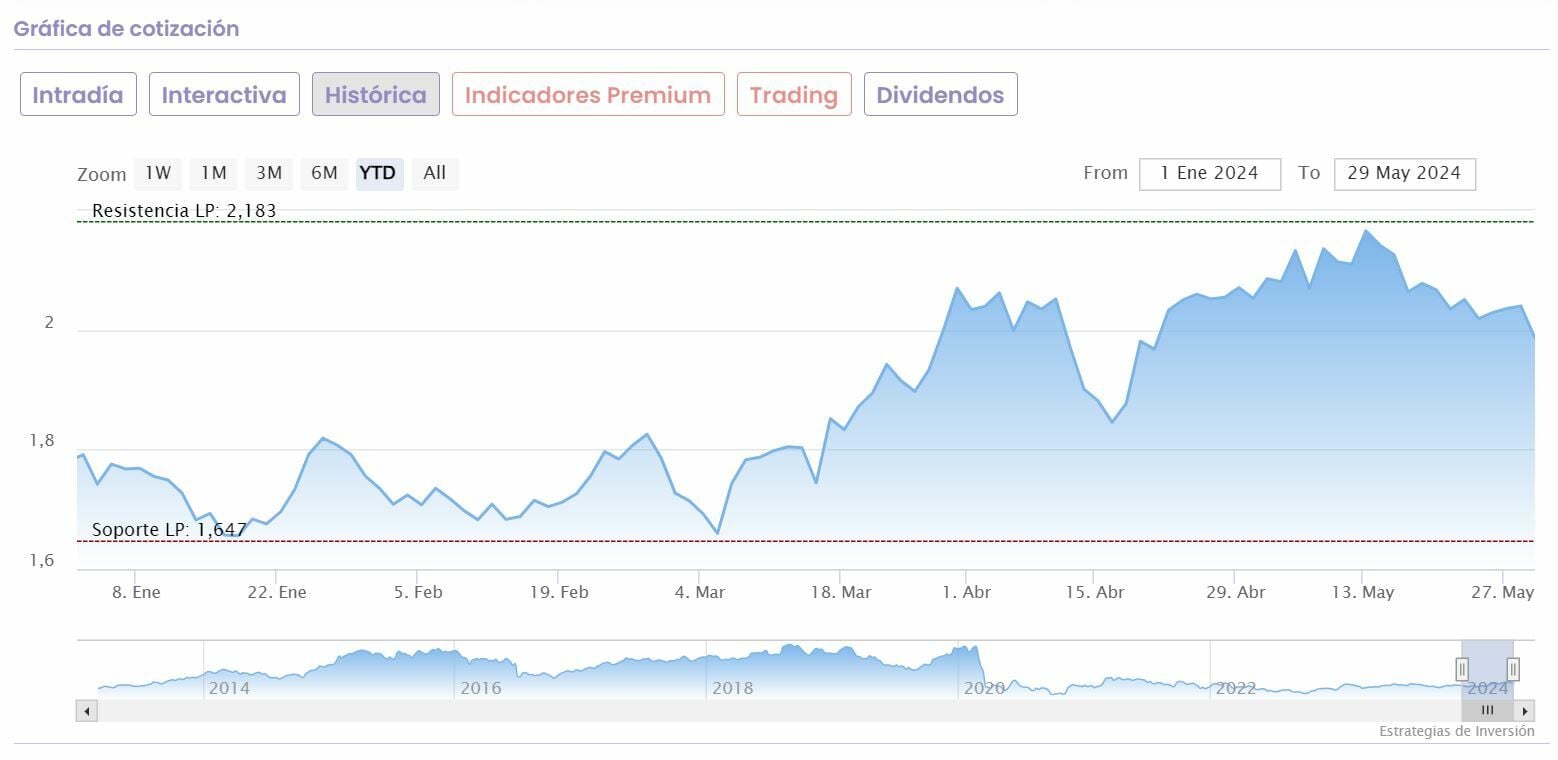
Task: Open the Intradía chart tab
Action: tap(78, 95)
